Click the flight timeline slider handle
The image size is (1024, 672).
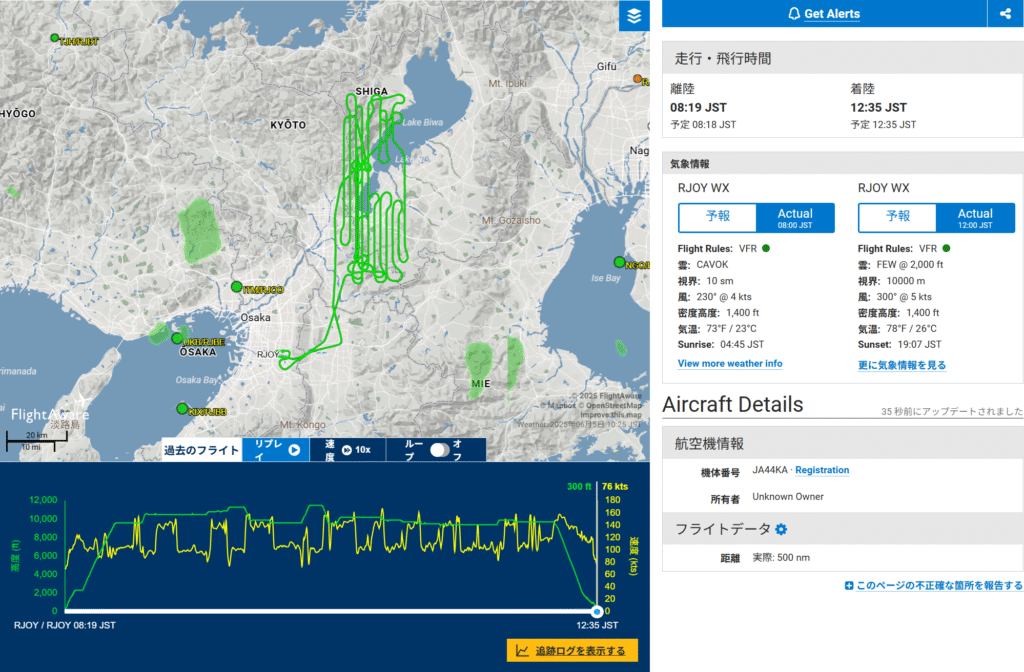tap(596, 611)
